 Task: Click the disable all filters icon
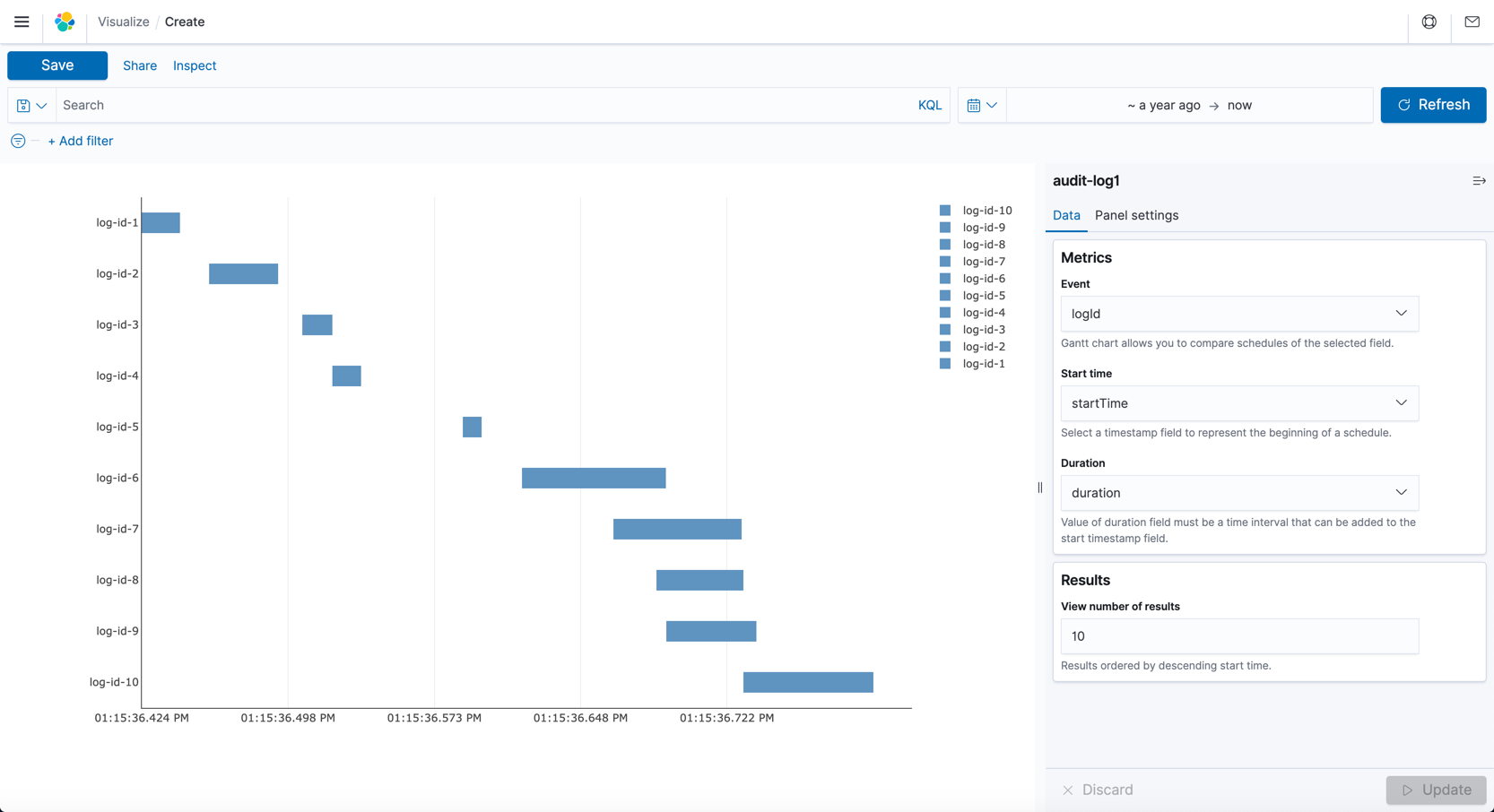pyautogui.click(x=17, y=141)
